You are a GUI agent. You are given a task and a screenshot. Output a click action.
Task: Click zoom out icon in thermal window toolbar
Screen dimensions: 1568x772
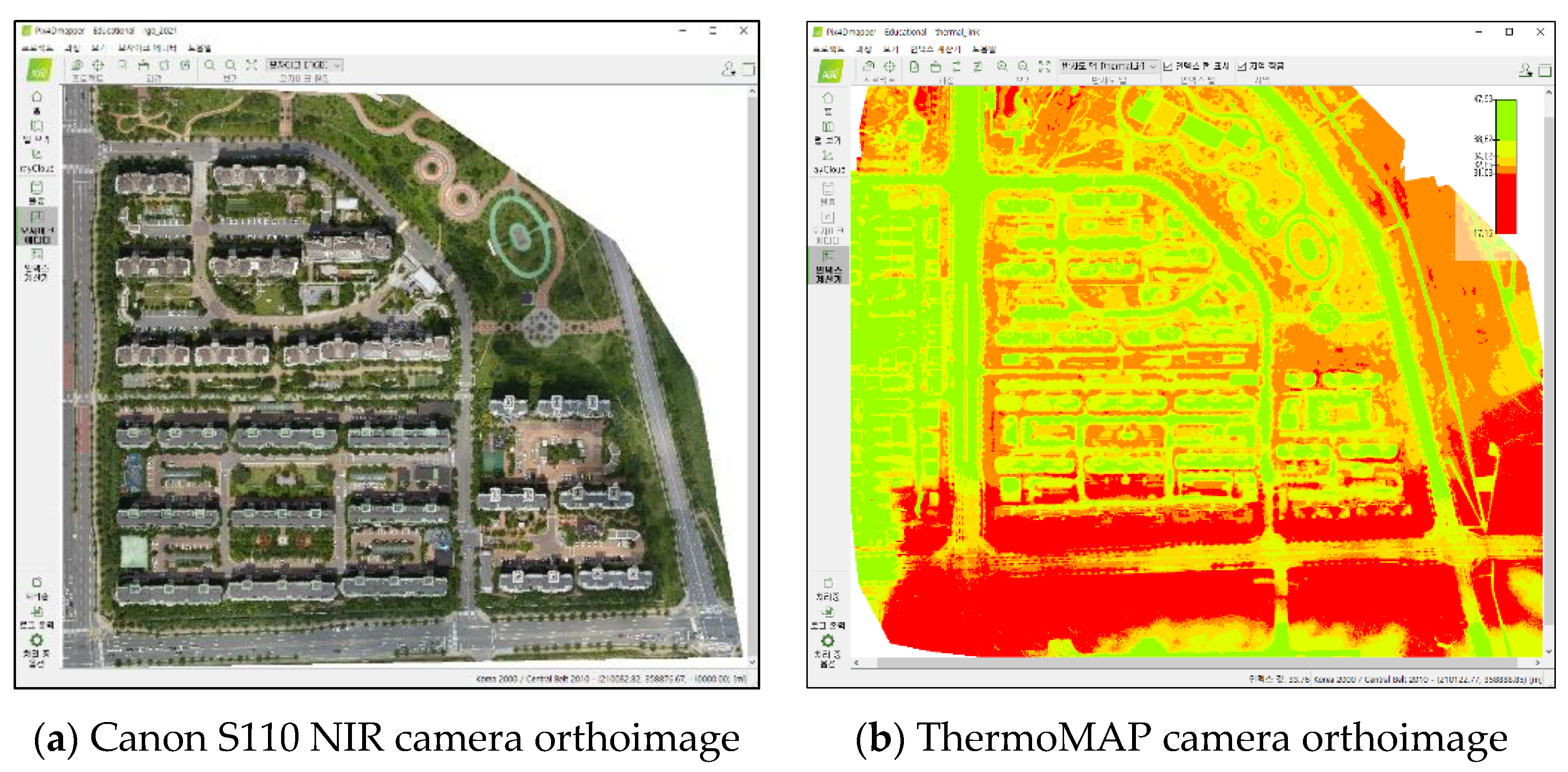pyautogui.click(x=1023, y=66)
